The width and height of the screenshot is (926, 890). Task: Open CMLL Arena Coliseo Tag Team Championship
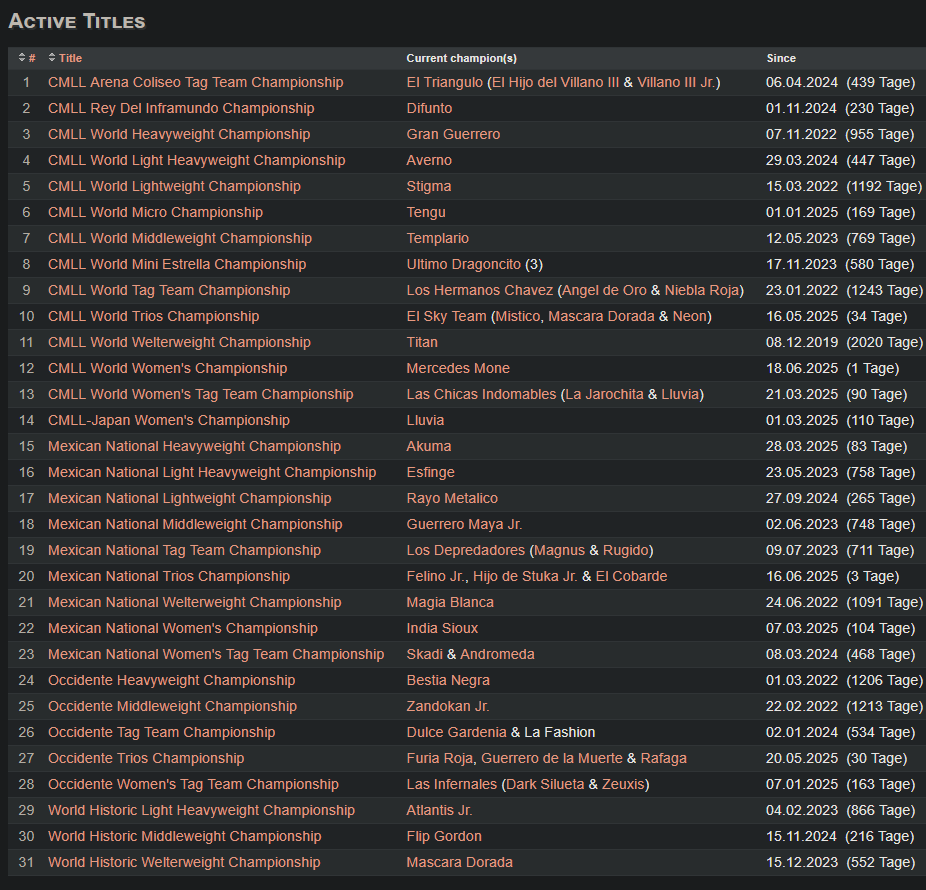195,82
